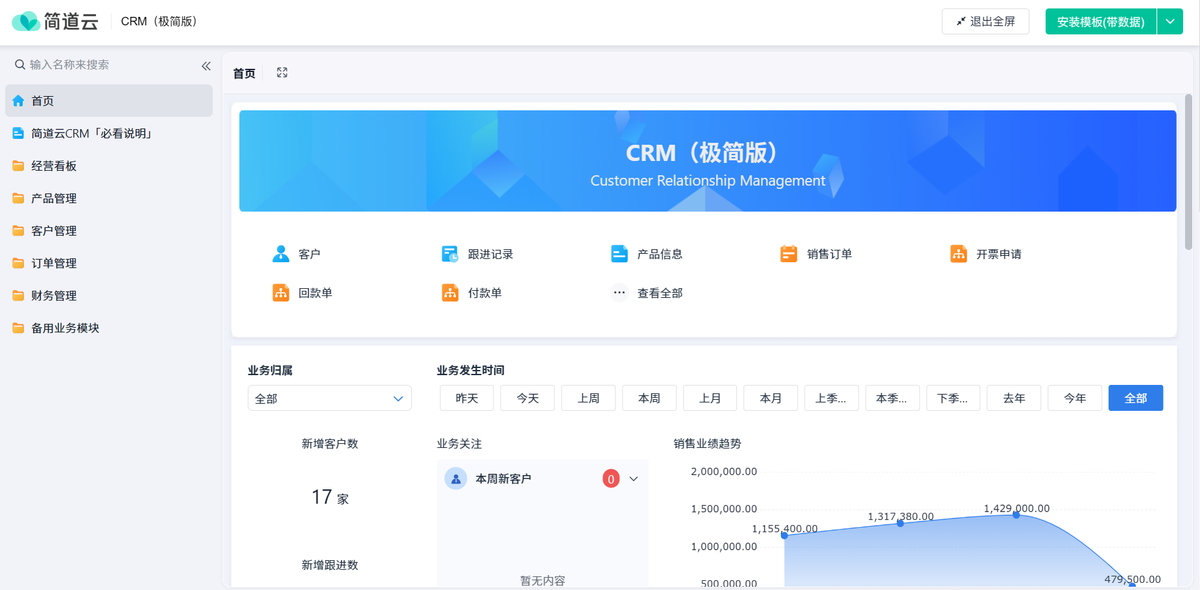Click the 1,317,380.00 chart data point
The image size is (1200, 590).
click(900, 523)
